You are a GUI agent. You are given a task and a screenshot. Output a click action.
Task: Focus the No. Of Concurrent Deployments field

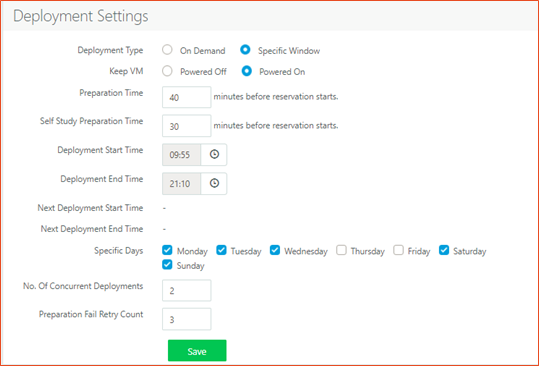[x=187, y=291]
